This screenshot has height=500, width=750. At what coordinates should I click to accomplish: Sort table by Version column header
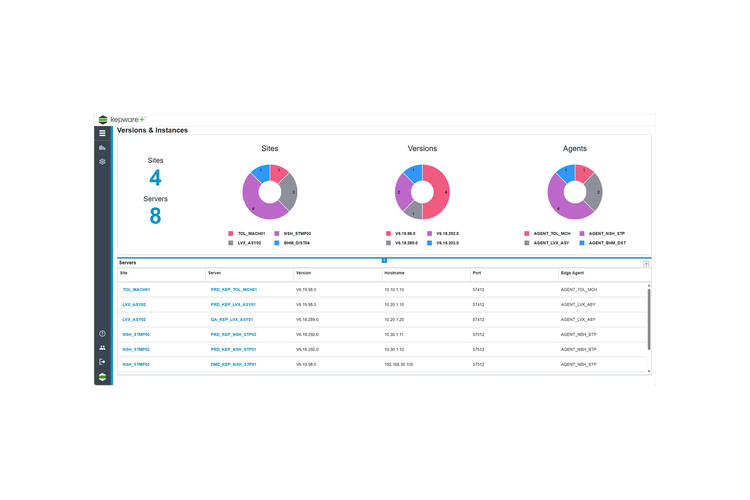click(304, 273)
